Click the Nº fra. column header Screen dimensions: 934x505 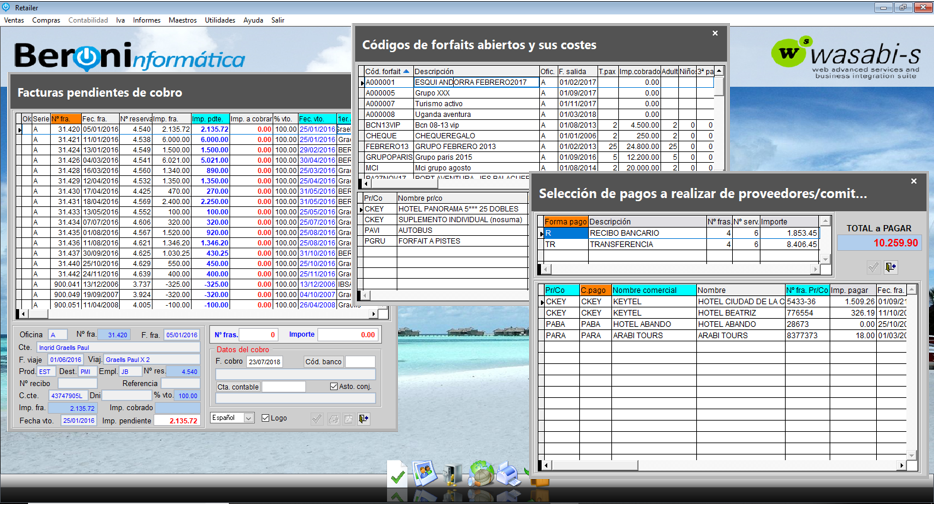click(66, 119)
